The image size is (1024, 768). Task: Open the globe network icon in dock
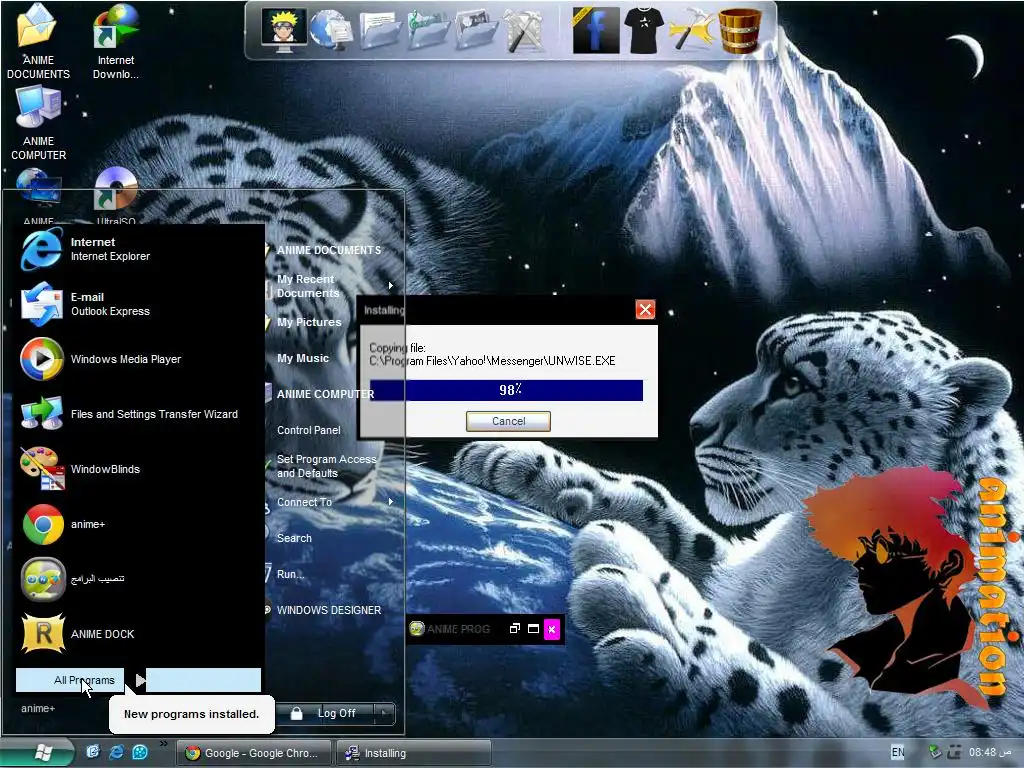[x=331, y=30]
